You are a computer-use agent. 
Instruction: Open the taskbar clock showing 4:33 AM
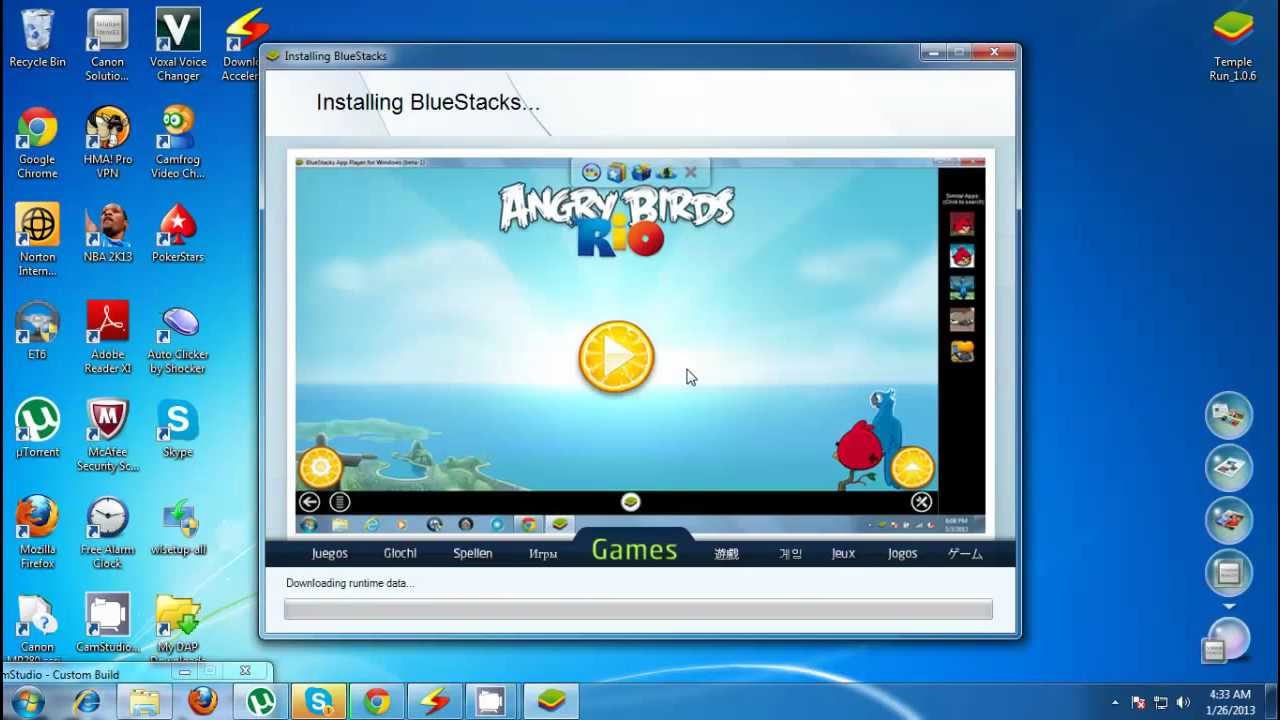(1230, 702)
